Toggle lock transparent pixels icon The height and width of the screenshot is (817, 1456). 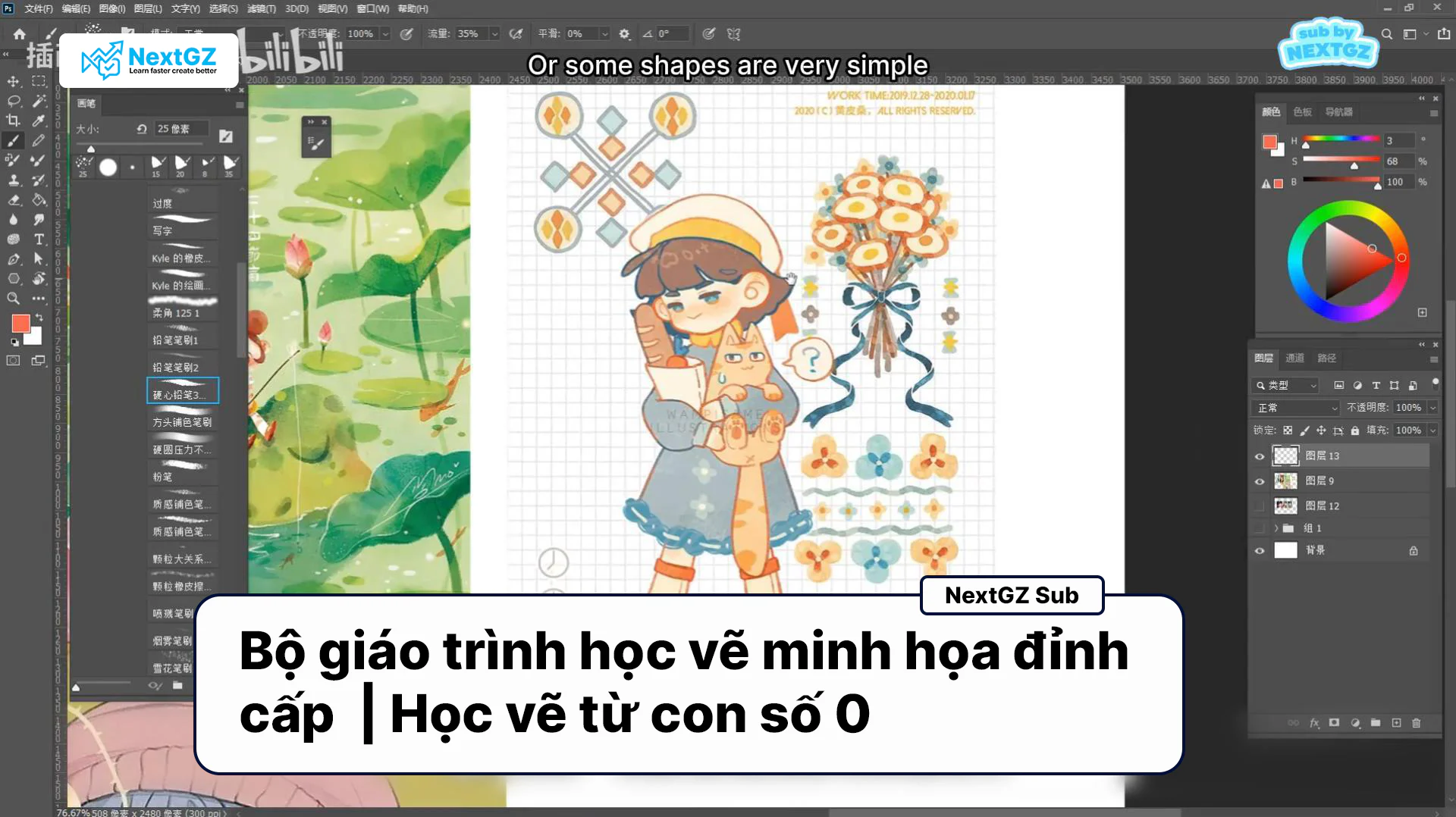pos(1288,430)
